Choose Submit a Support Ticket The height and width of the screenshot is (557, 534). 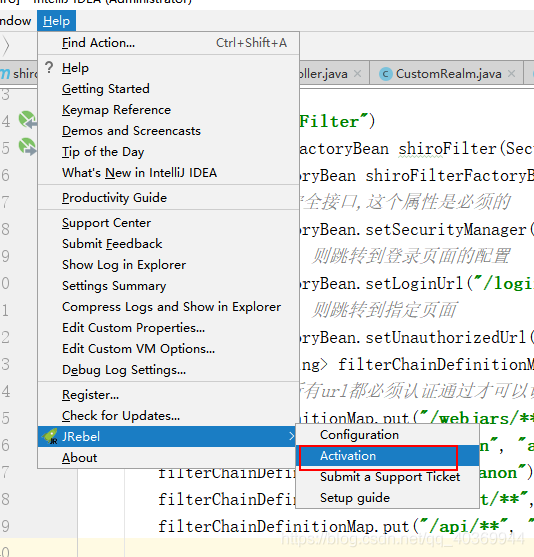click(387, 477)
